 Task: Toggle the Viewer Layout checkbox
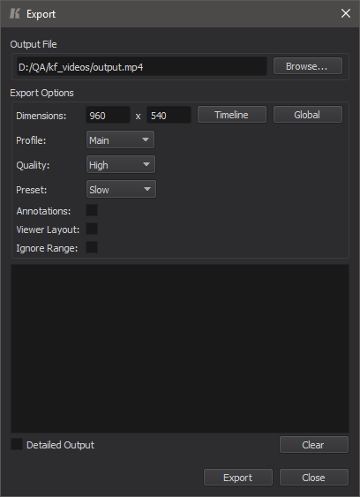coord(92,229)
